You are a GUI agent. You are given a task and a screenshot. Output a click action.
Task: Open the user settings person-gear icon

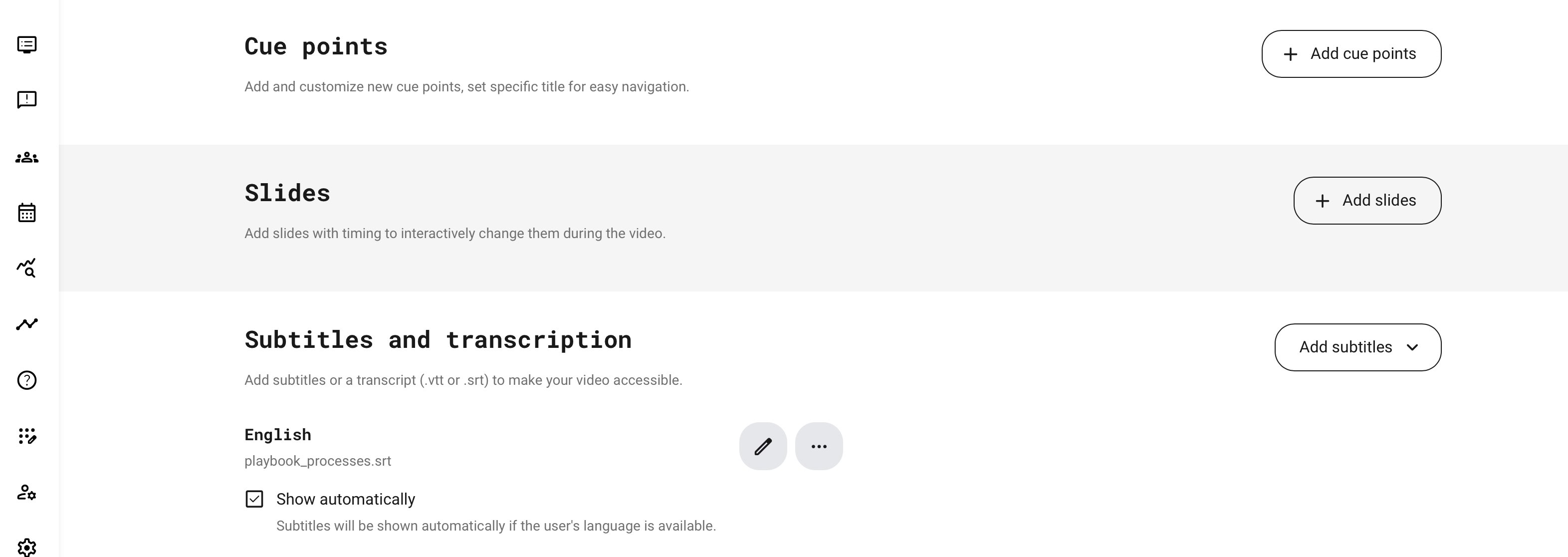27,492
